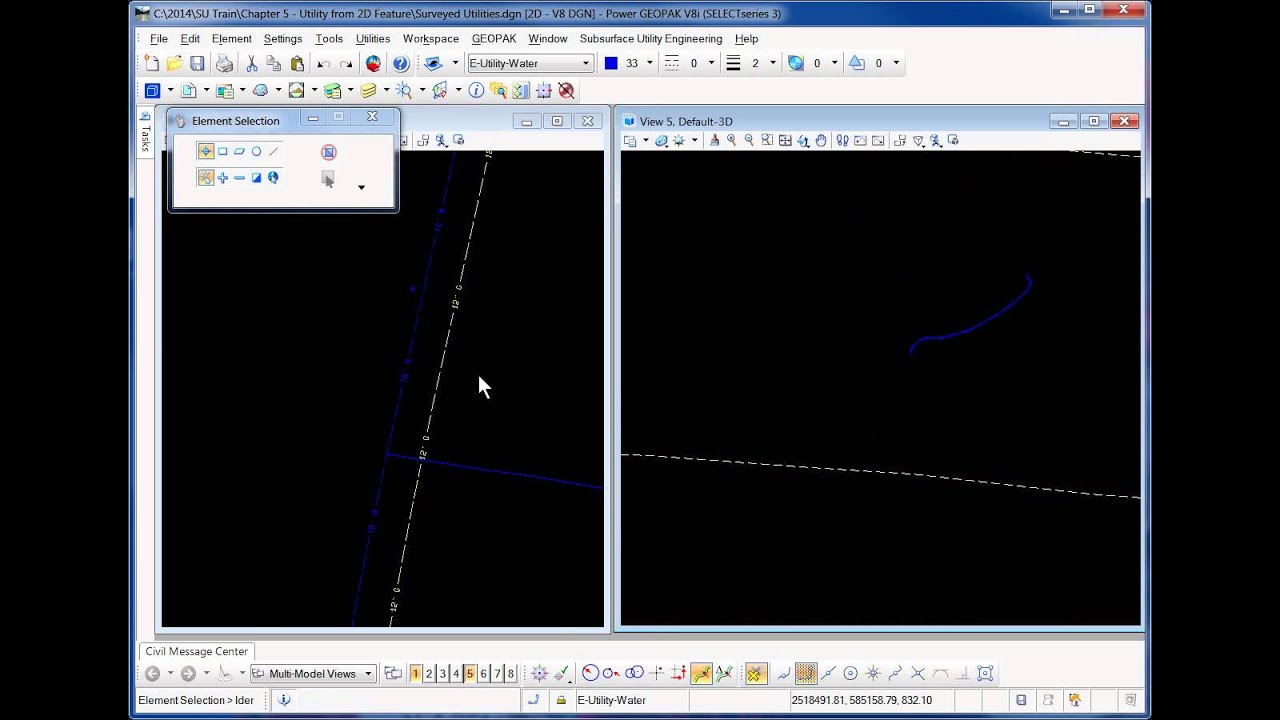Click the lock icon in status bar
The image size is (1280, 720).
pos(560,700)
